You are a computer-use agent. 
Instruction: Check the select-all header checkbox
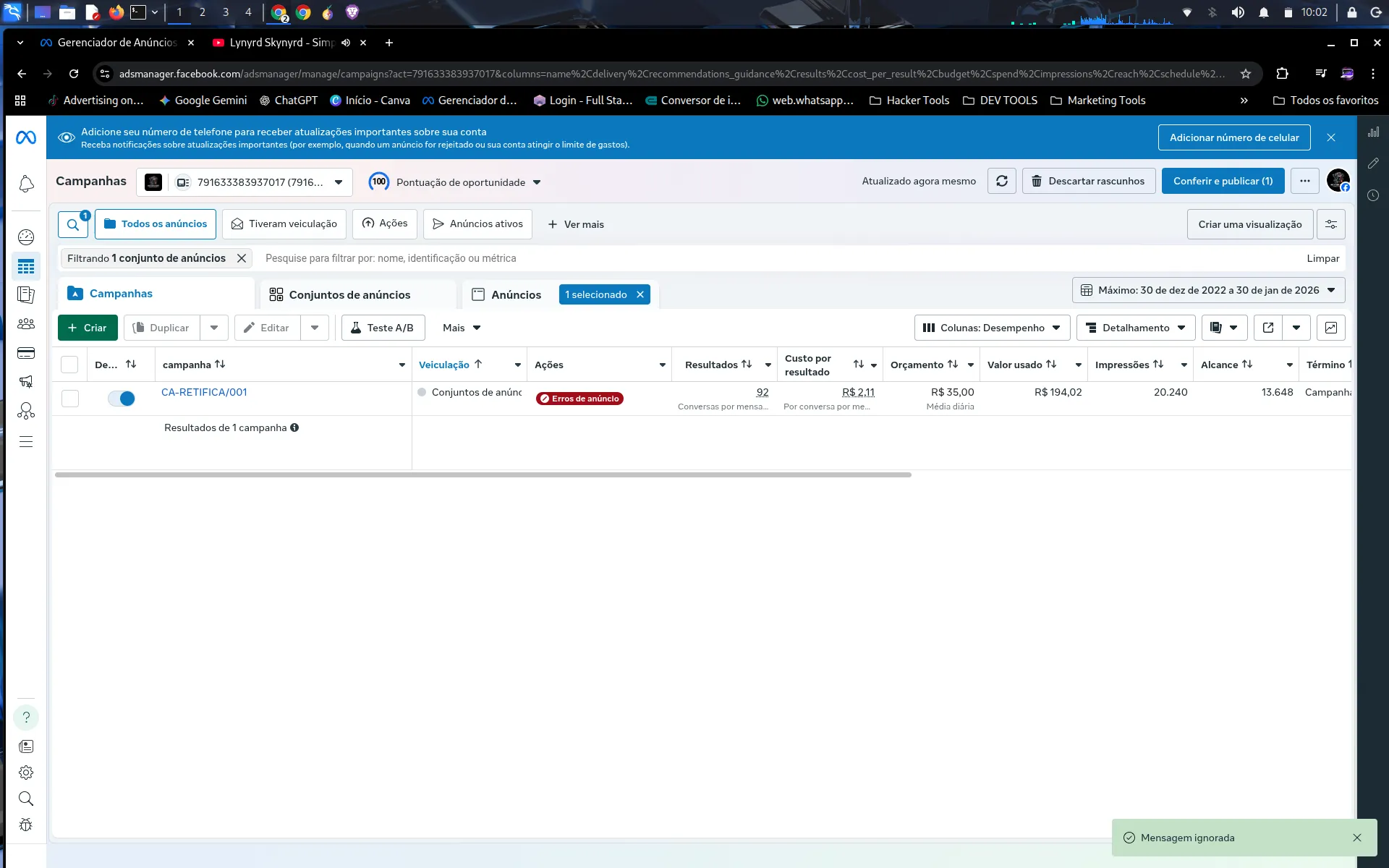[69, 365]
